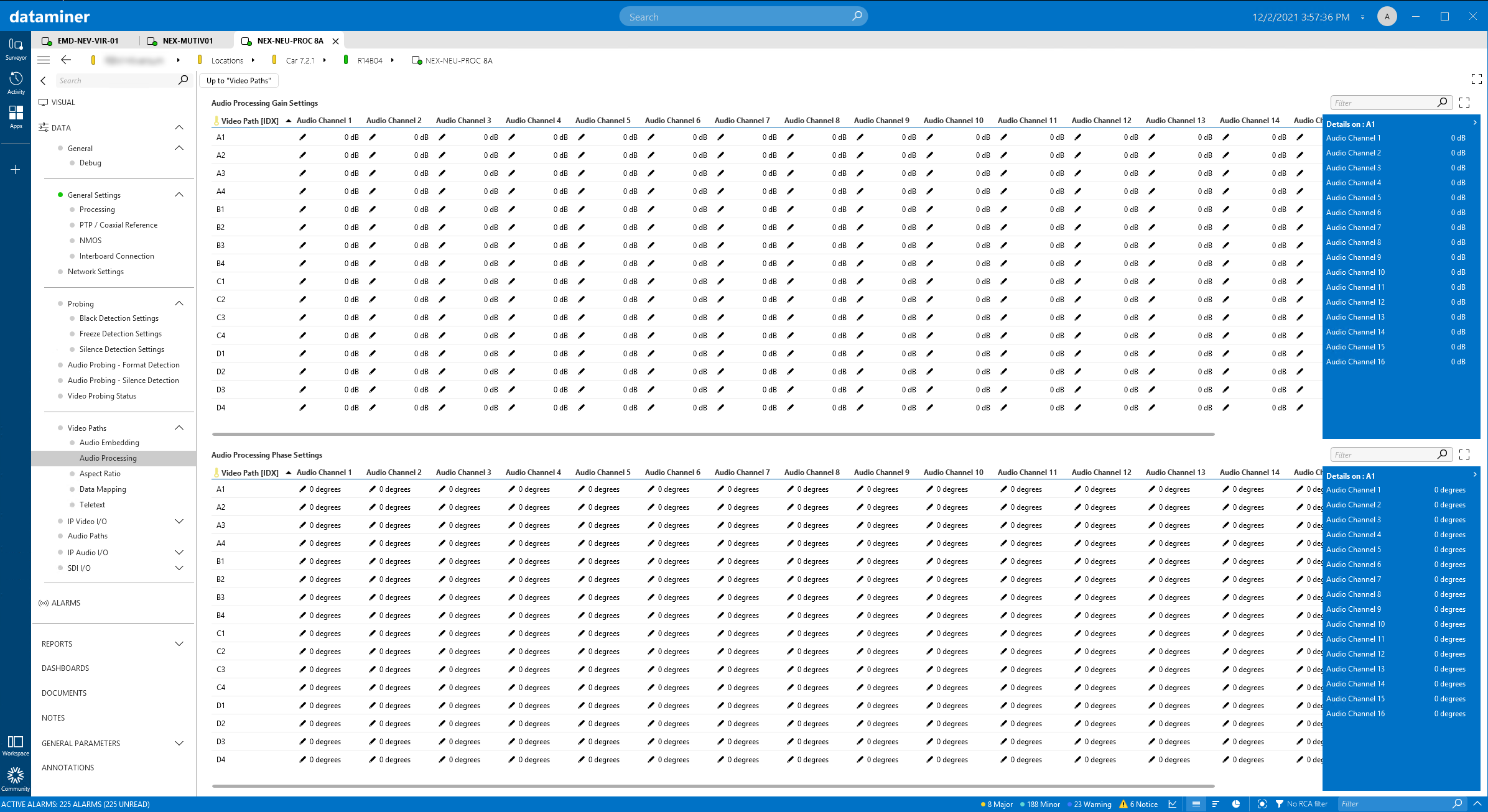The height and width of the screenshot is (812, 1488).
Task: Click the 188 Minor alarm counter
Action: click(1040, 804)
